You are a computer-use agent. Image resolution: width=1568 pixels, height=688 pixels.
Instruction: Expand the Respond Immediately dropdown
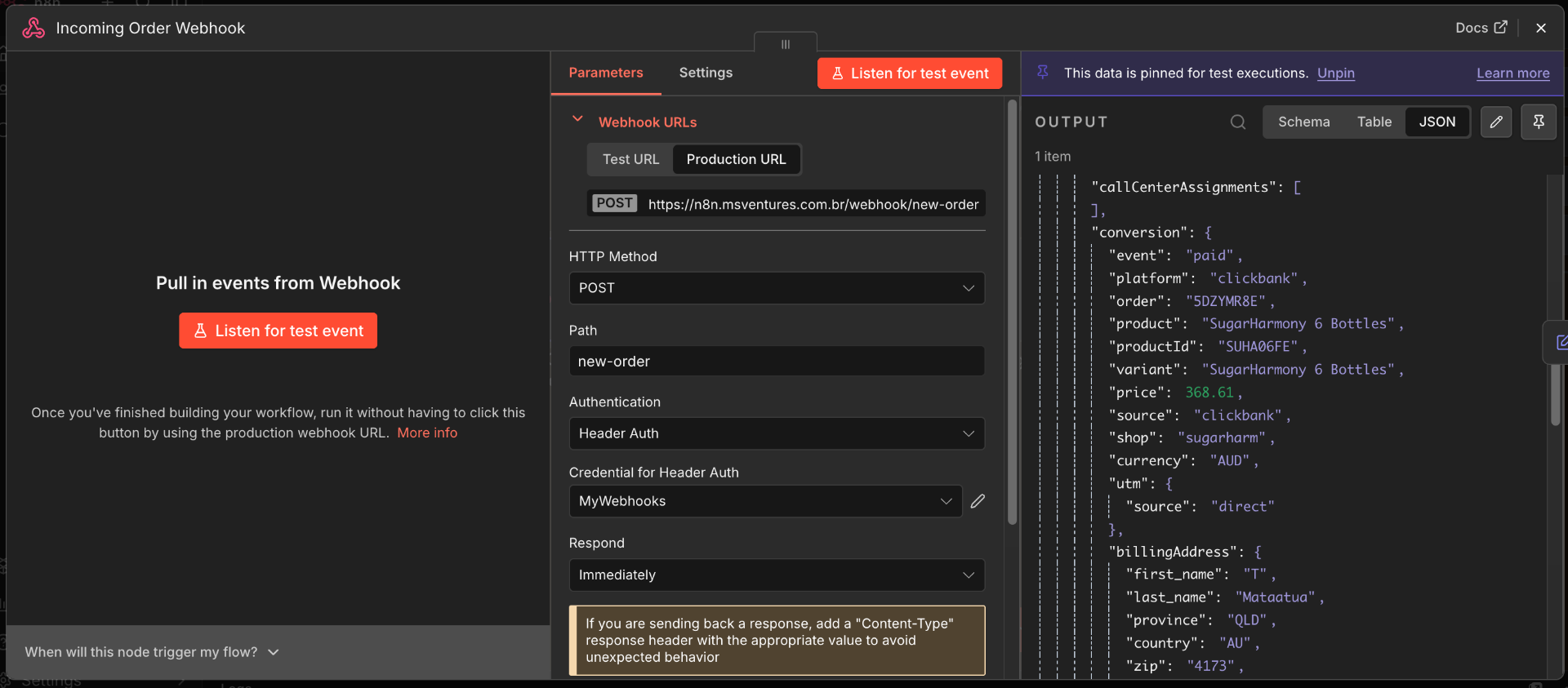[777, 575]
